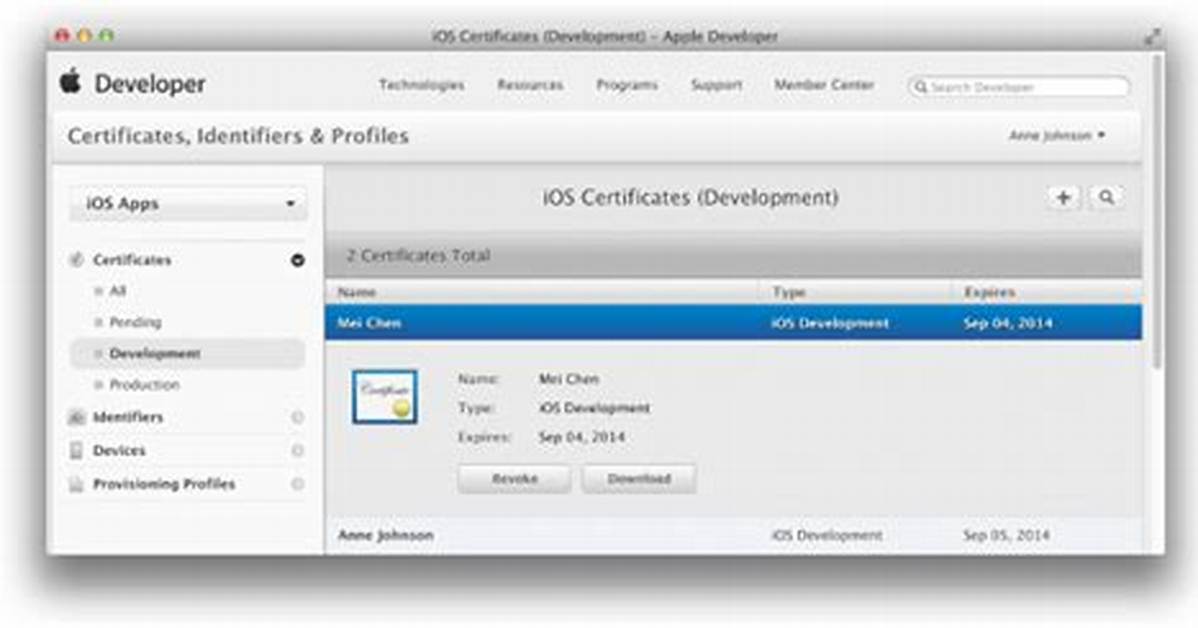Viewport: 1198px width, 628px height.
Task: Select the Mei Chen certificate row
Action: click(x=733, y=323)
